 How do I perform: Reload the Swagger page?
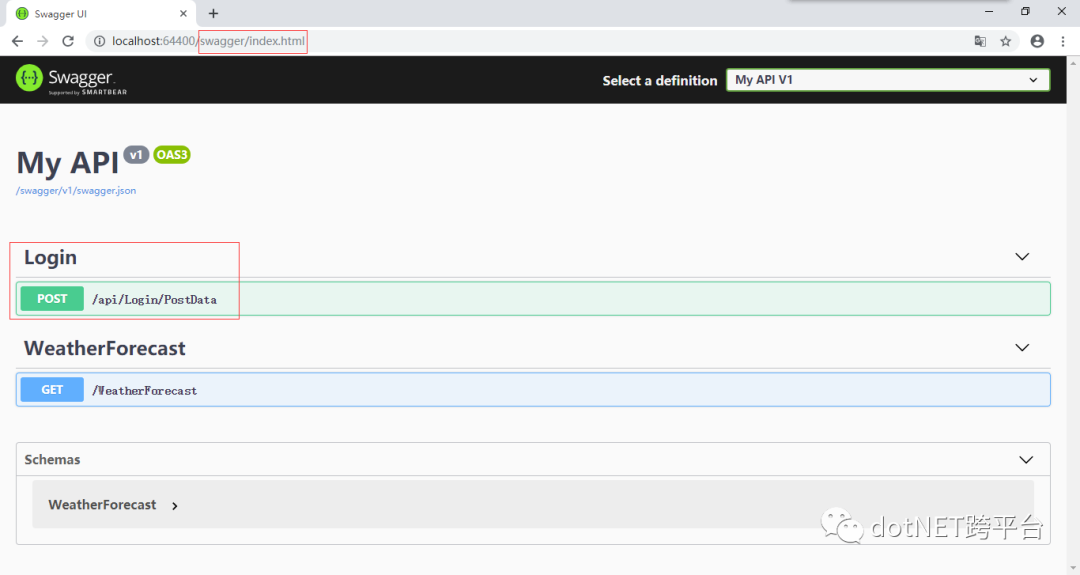(x=68, y=41)
